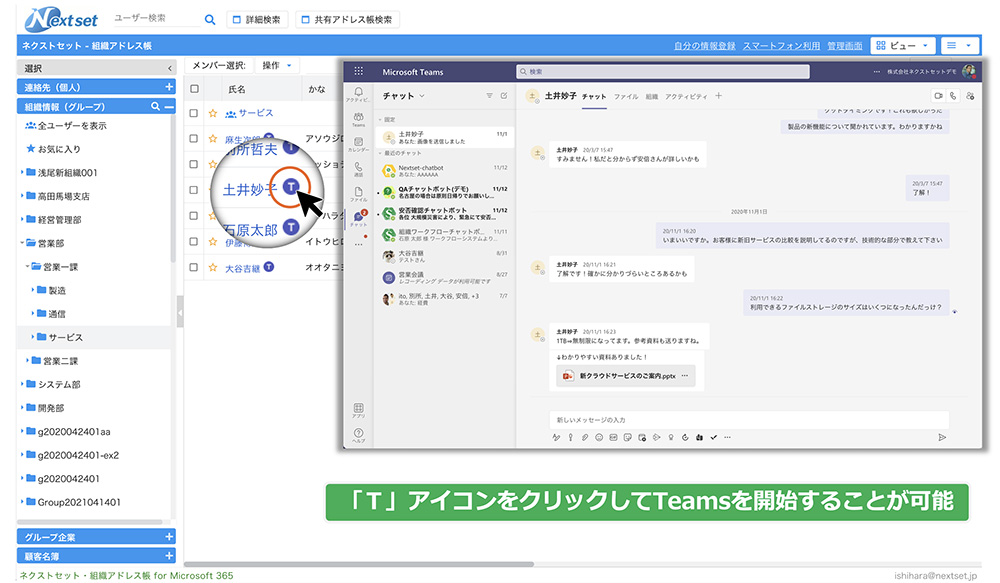The image size is (1000, 583).
Task: Open the 操作 actions dropdown
Action: 276,65
